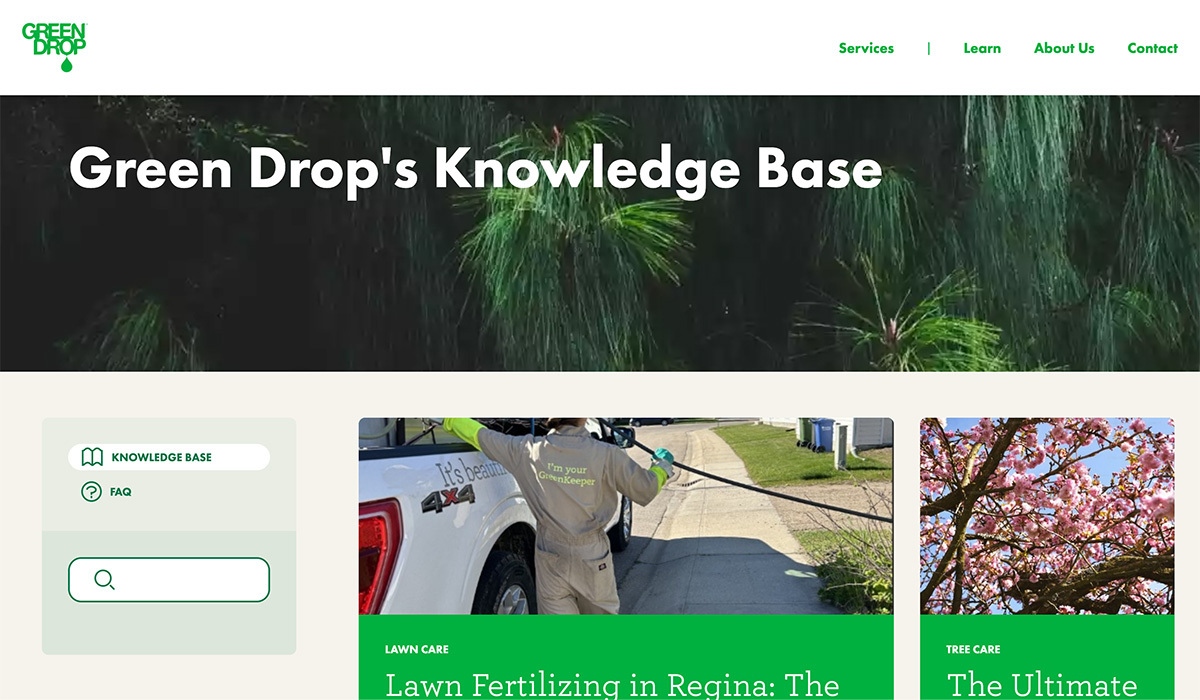Open the Contact page
This screenshot has width=1200, height=700.
pyautogui.click(x=1152, y=48)
